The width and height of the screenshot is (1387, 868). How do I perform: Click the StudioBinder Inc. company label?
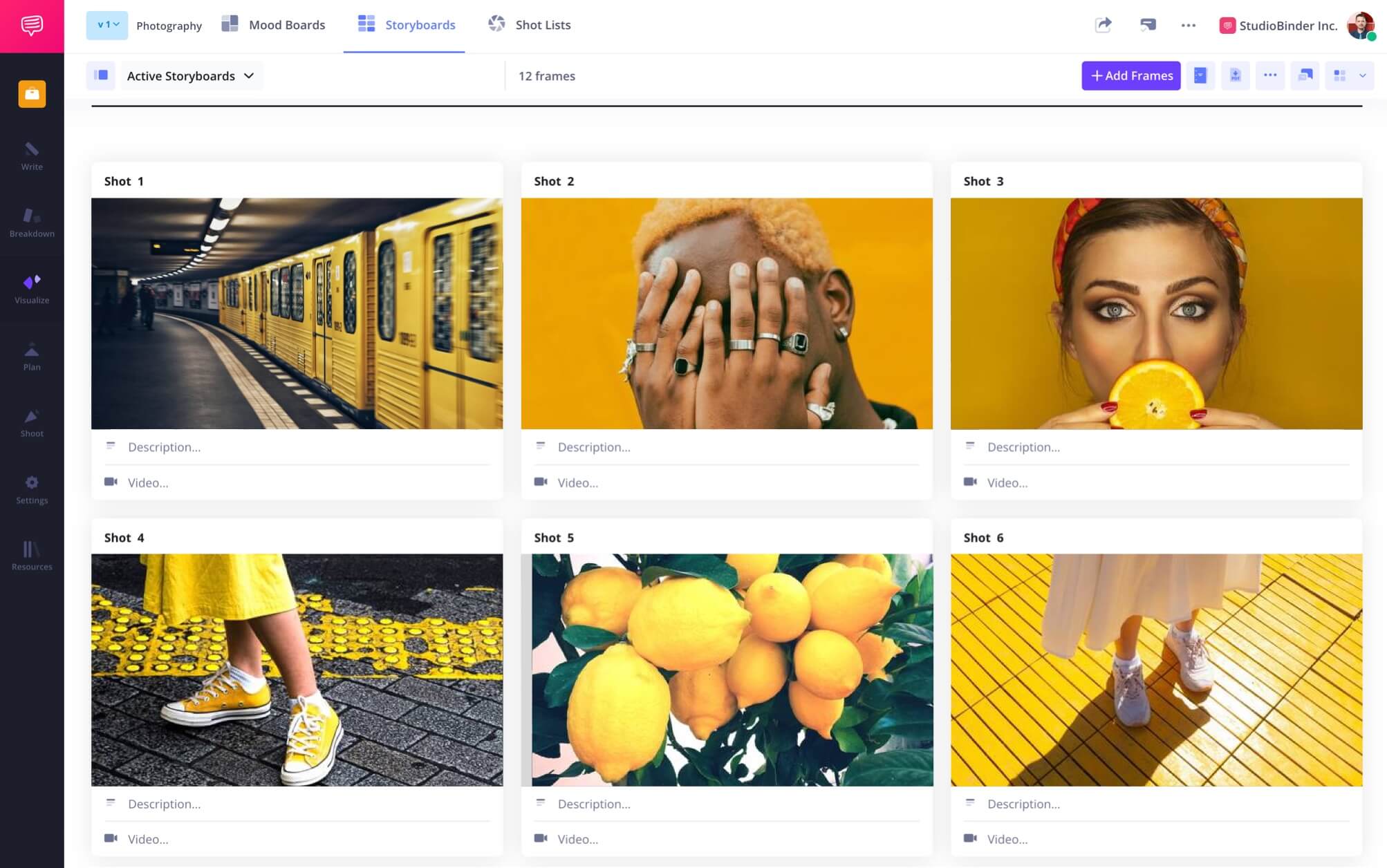point(1288,26)
